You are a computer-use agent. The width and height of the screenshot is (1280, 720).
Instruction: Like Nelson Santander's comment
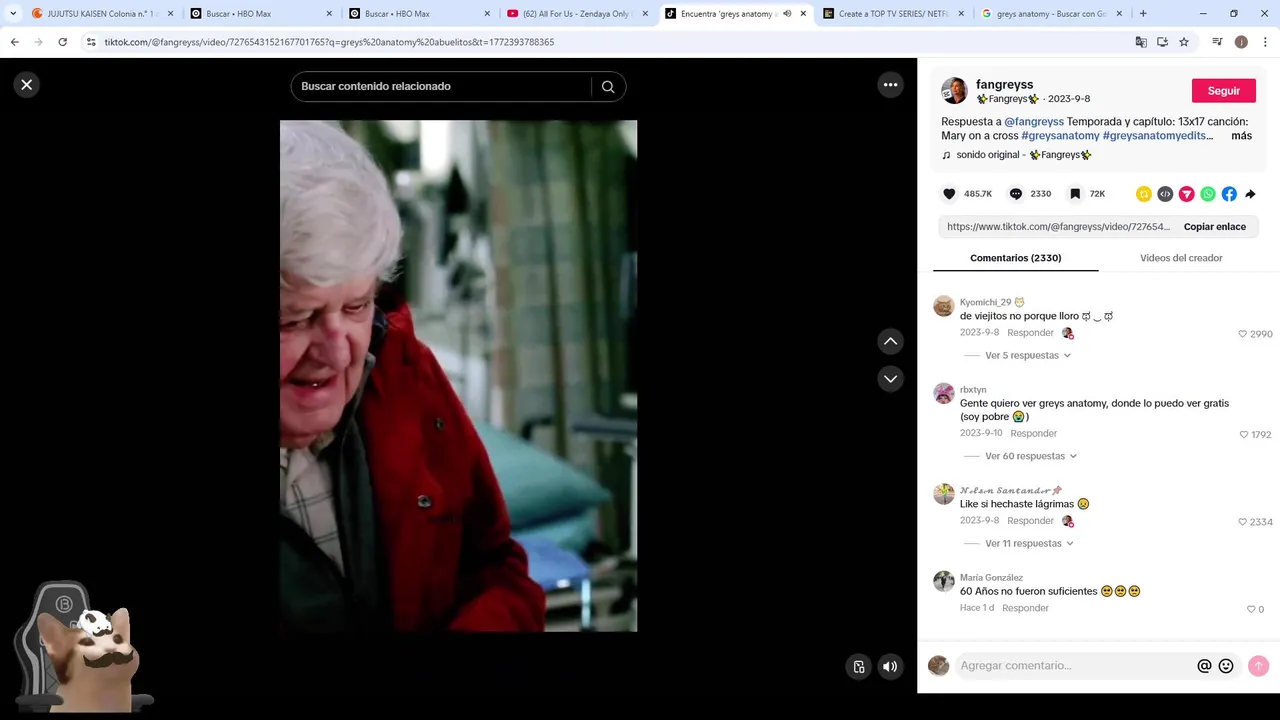[x=1243, y=522]
